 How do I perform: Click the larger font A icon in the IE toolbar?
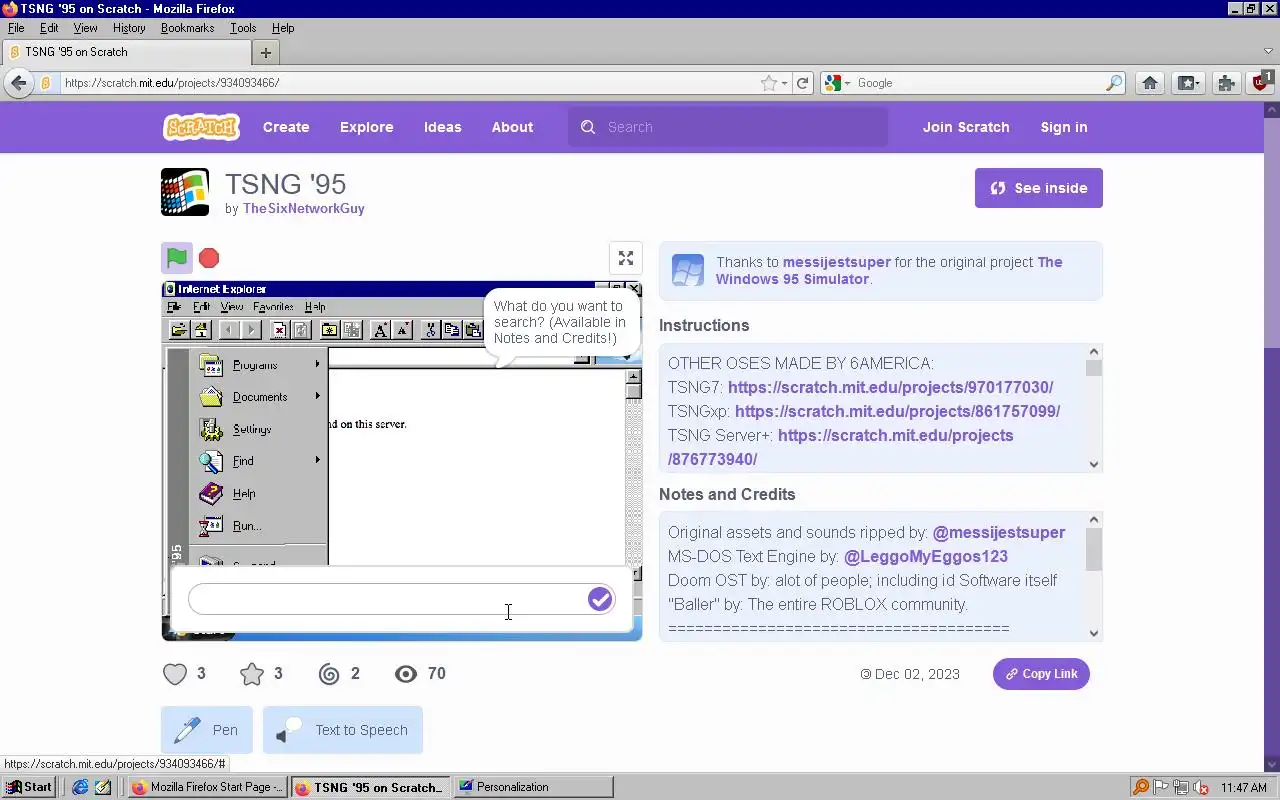tap(380, 330)
